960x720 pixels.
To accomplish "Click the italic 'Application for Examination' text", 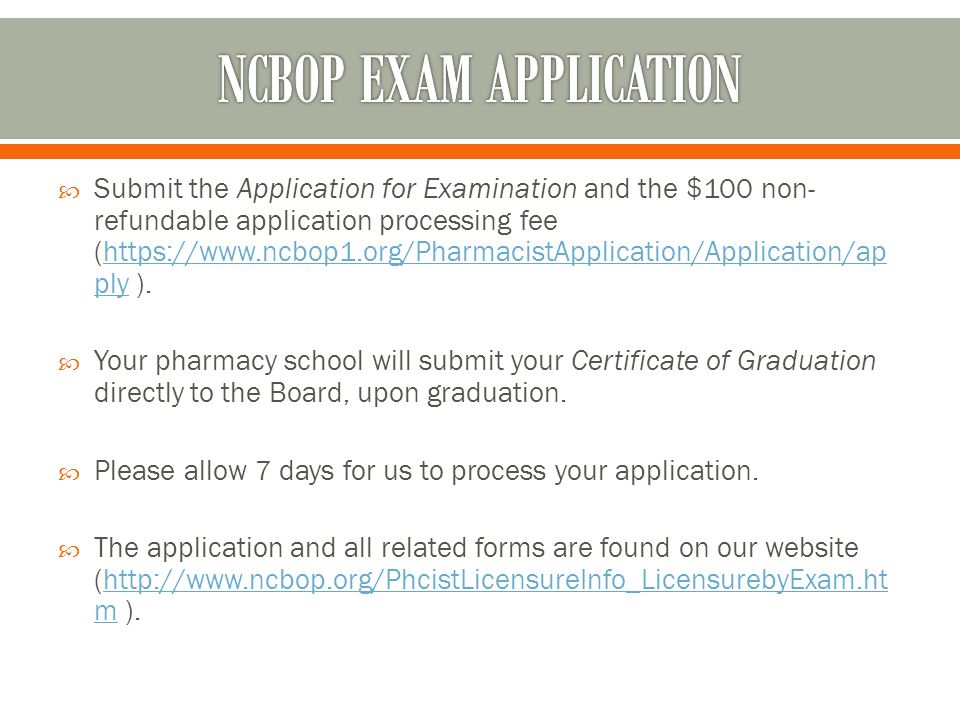I will (x=407, y=189).
